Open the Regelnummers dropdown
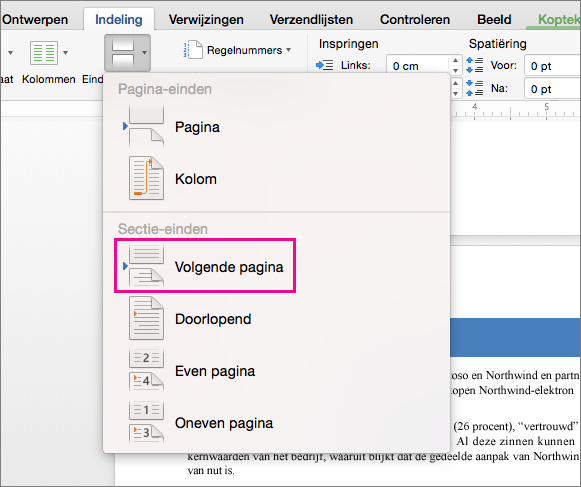This screenshot has width=581, height=487. tap(289, 50)
